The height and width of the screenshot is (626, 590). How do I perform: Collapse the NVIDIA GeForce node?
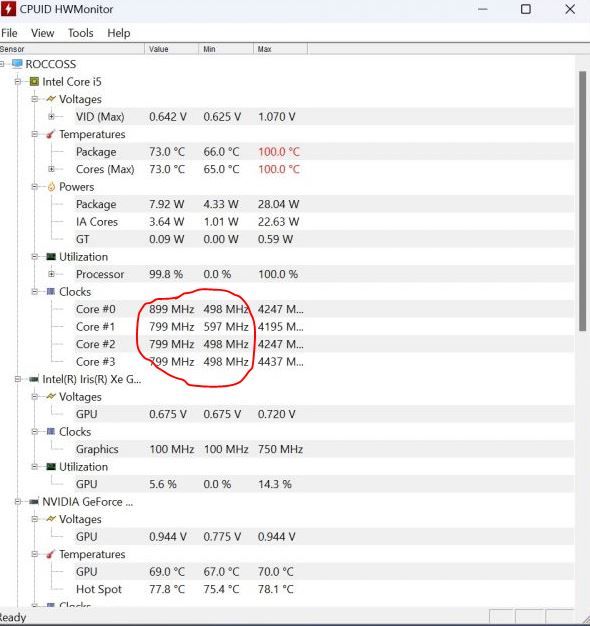point(18,502)
